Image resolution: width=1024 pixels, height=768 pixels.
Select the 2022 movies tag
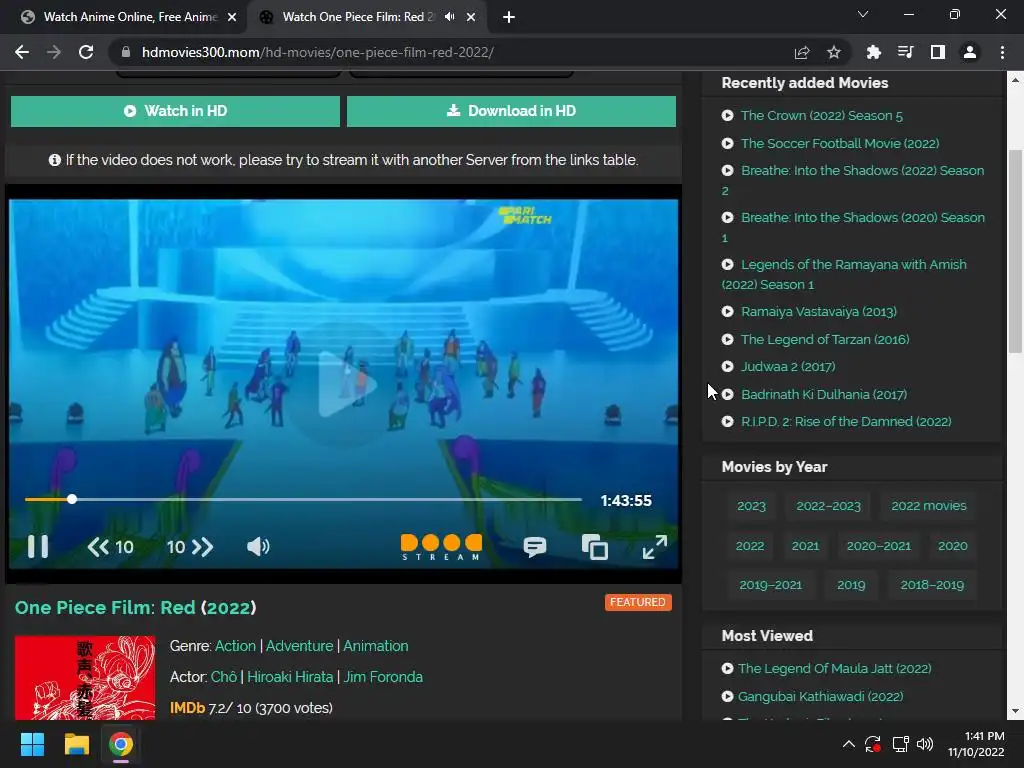[929, 506]
